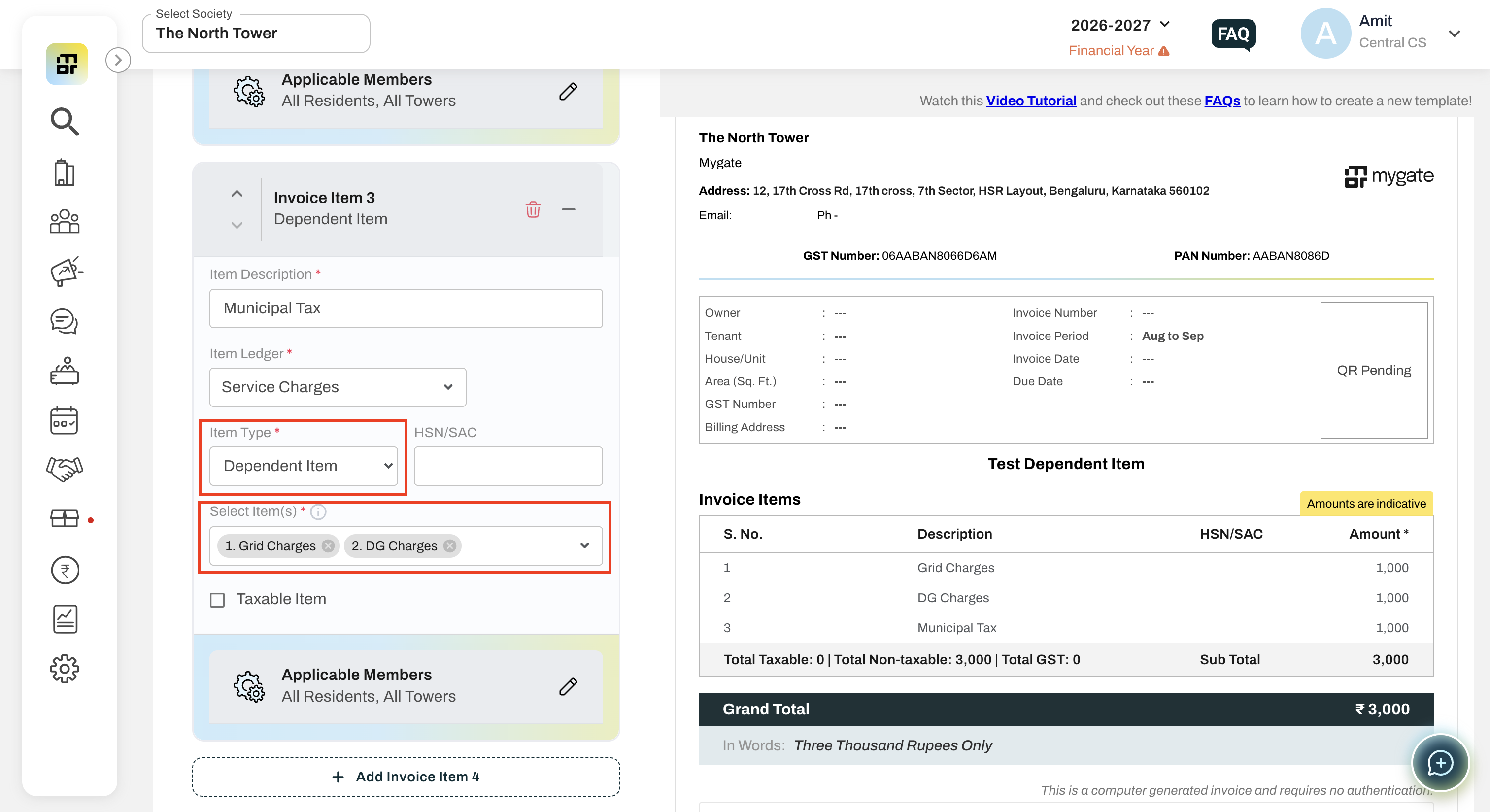This screenshot has width=1490, height=812.
Task: Open the Item Ledger Service Charges dropdown
Action: tap(338, 387)
